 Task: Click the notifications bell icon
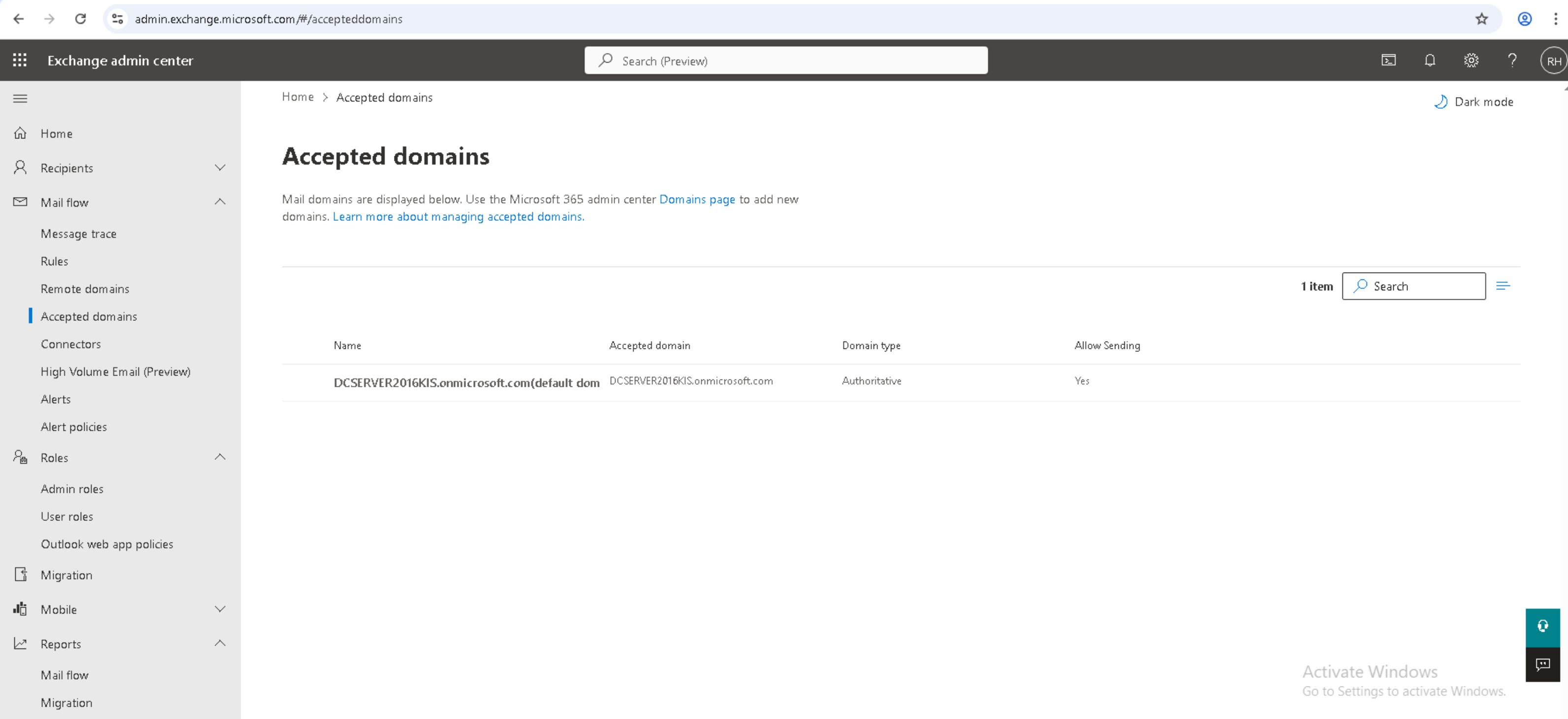click(x=1430, y=60)
